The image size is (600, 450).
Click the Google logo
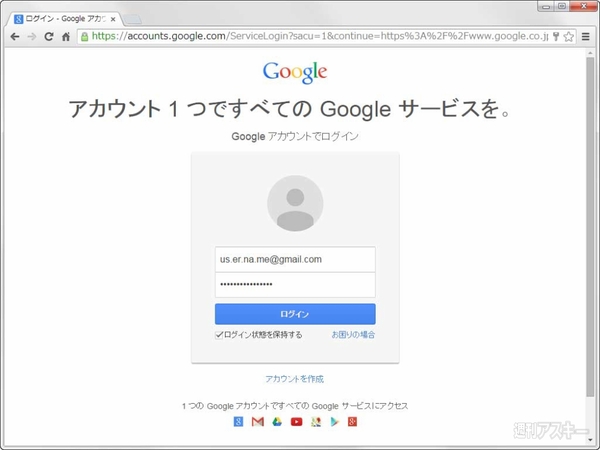pyautogui.click(x=295, y=72)
